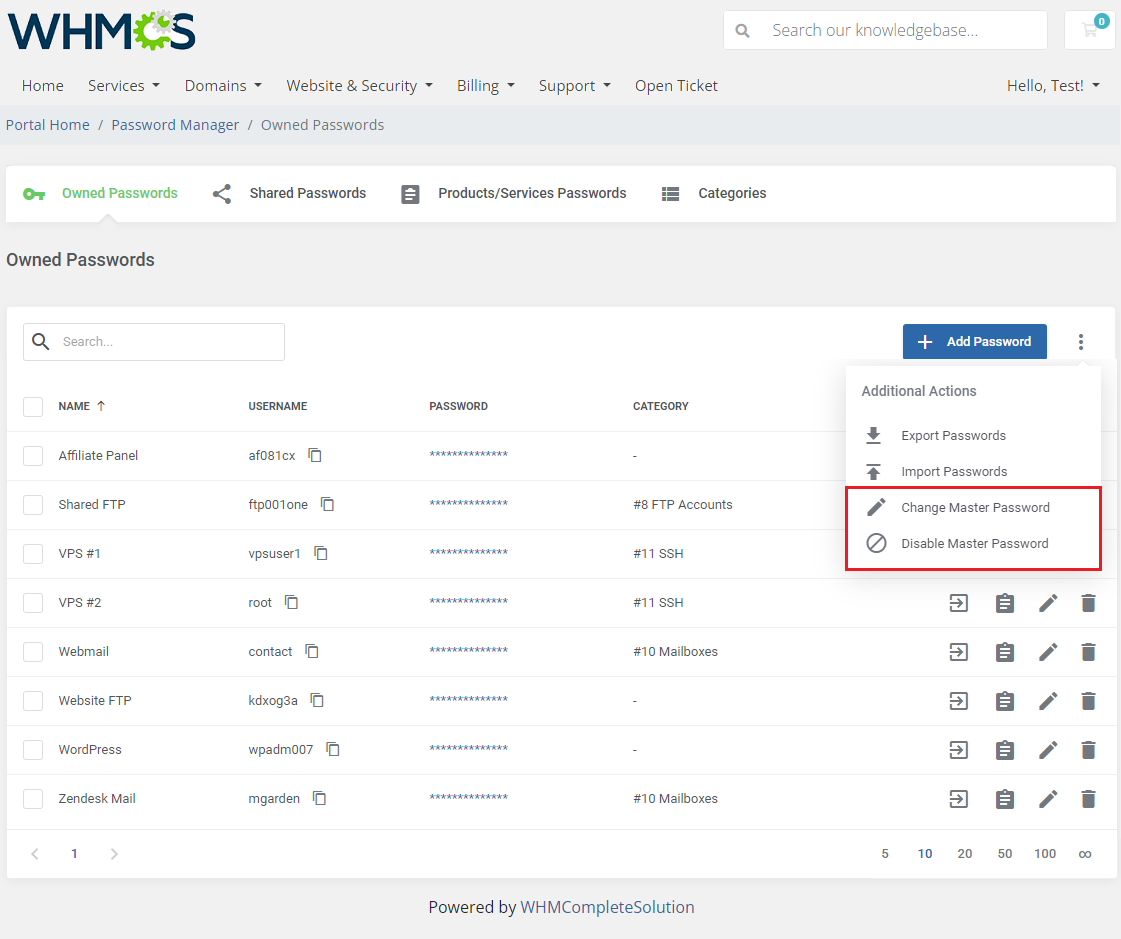Switch to Products/Services Passwords tab
The image size is (1121, 939).
click(x=513, y=193)
